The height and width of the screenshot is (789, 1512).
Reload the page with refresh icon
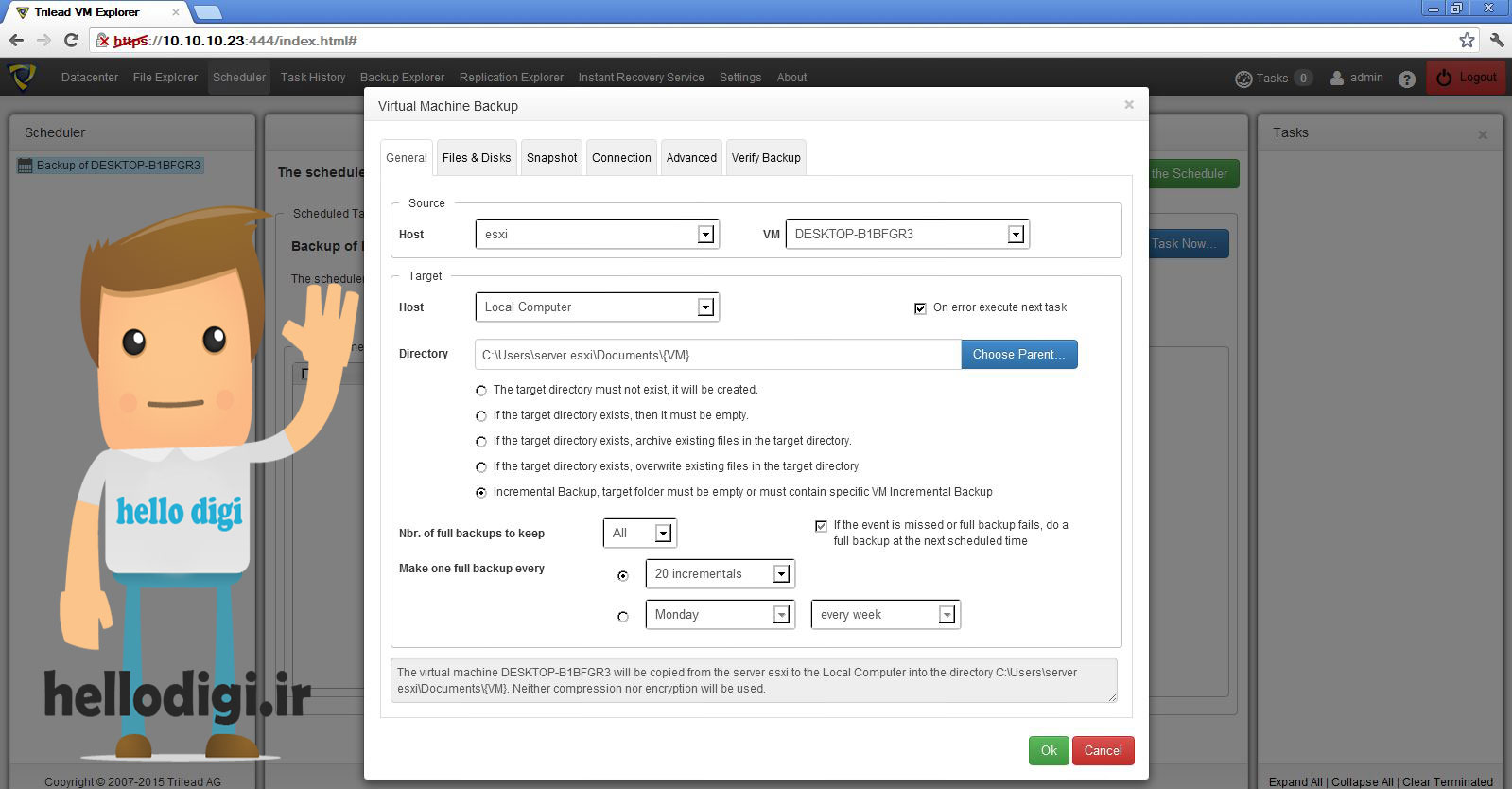[71, 40]
